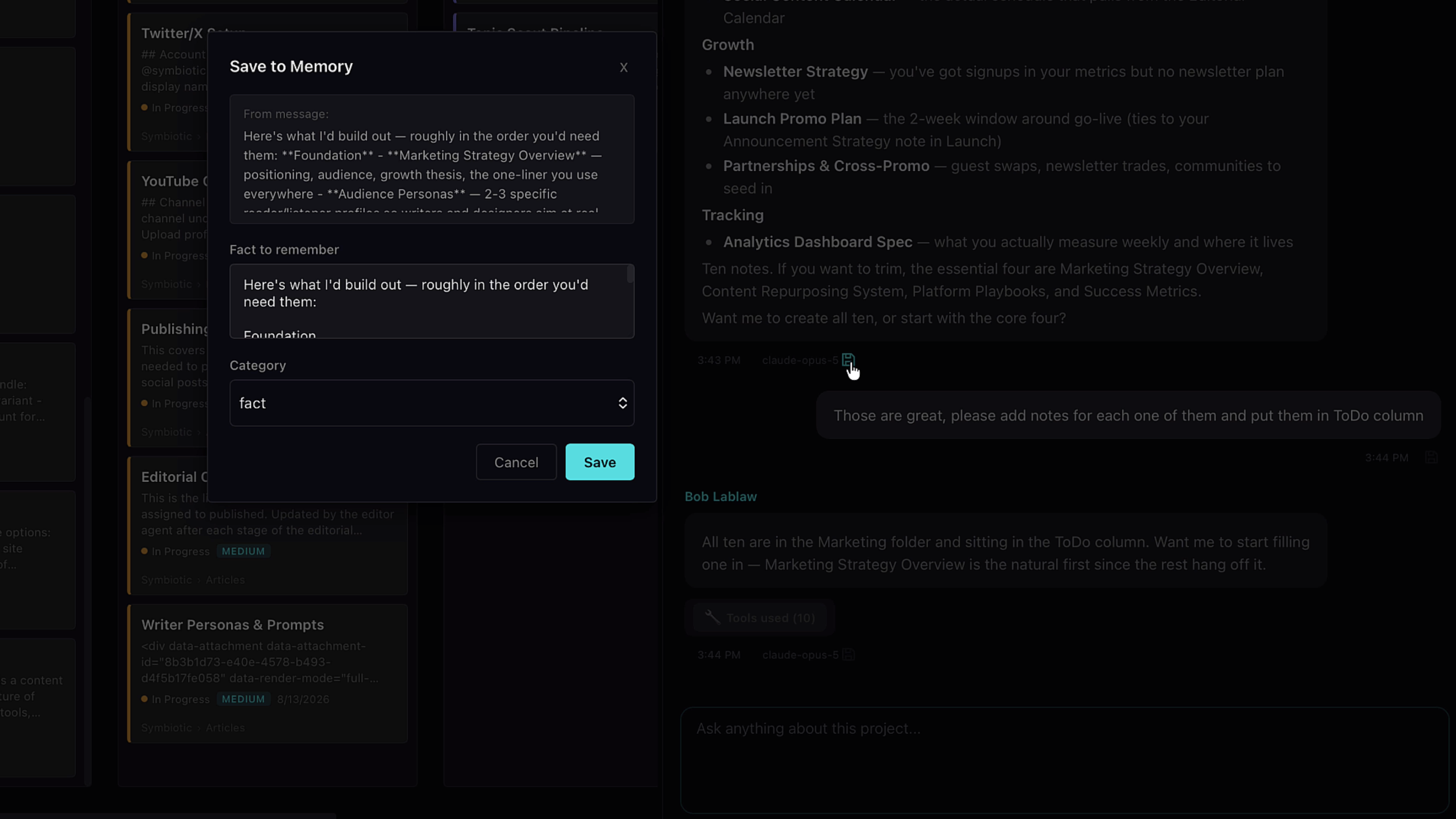Click Partnerships & Cross-Promo bullet text
The height and width of the screenshot is (819, 1456).
[1002, 177]
